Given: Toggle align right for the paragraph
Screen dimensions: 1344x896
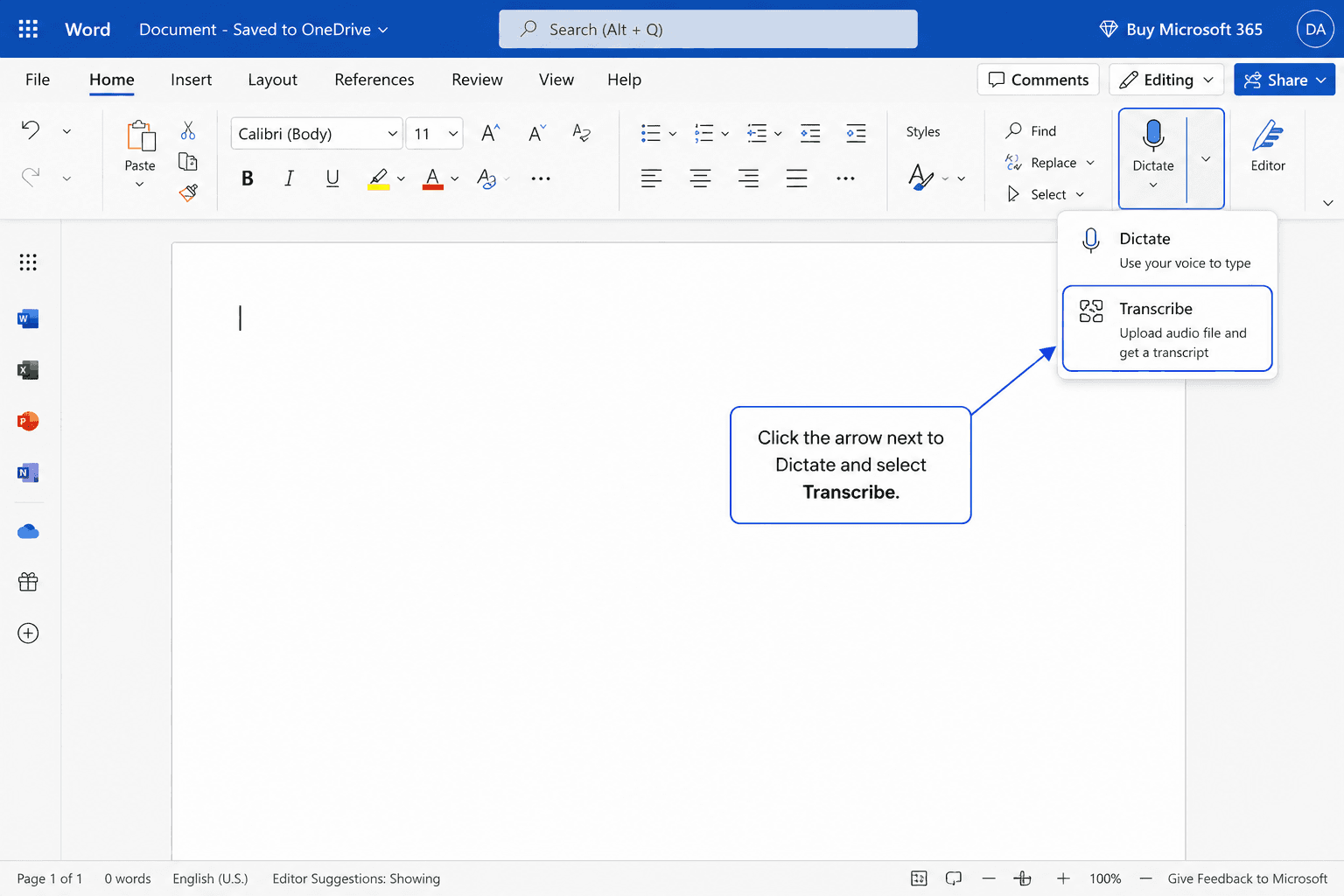Looking at the screenshot, I should click(748, 178).
